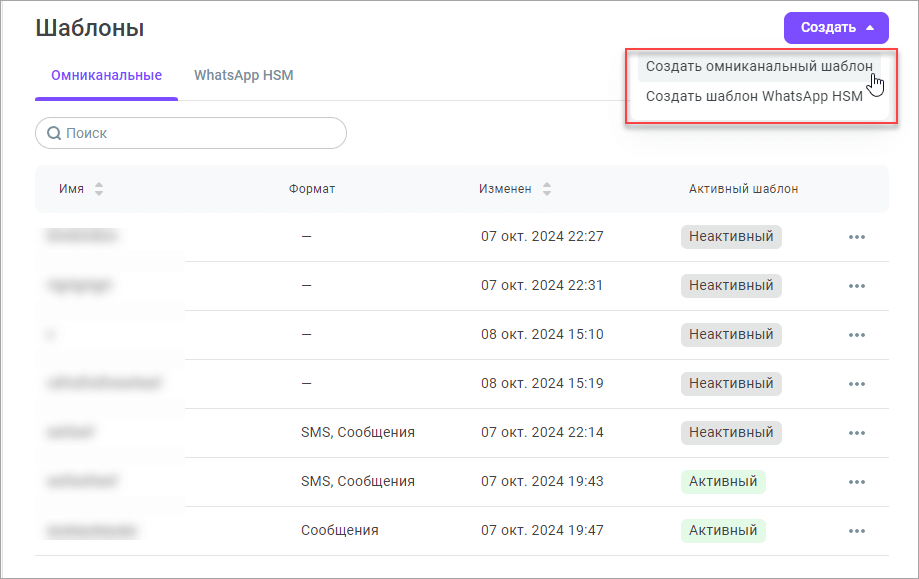The height and width of the screenshot is (579, 919).
Task: Click Активный badge in 19:47 row
Action: coord(723,530)
